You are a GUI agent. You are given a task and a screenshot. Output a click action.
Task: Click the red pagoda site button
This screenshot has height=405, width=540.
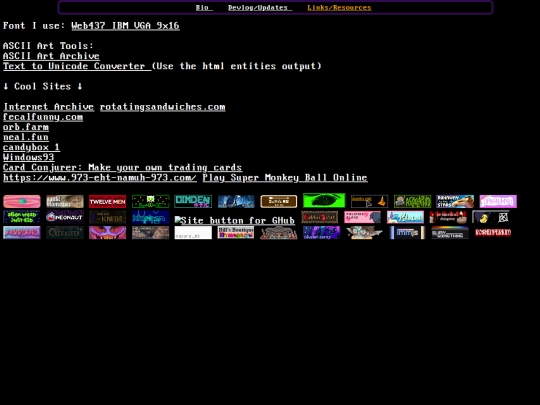point(279,232)
